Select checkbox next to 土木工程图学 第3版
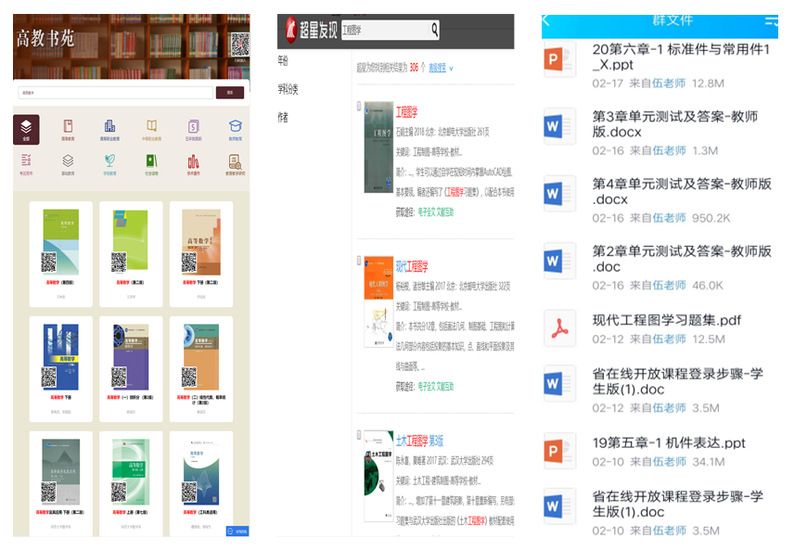This screenshot has width=798, height=551. click(x=358, y=435)
